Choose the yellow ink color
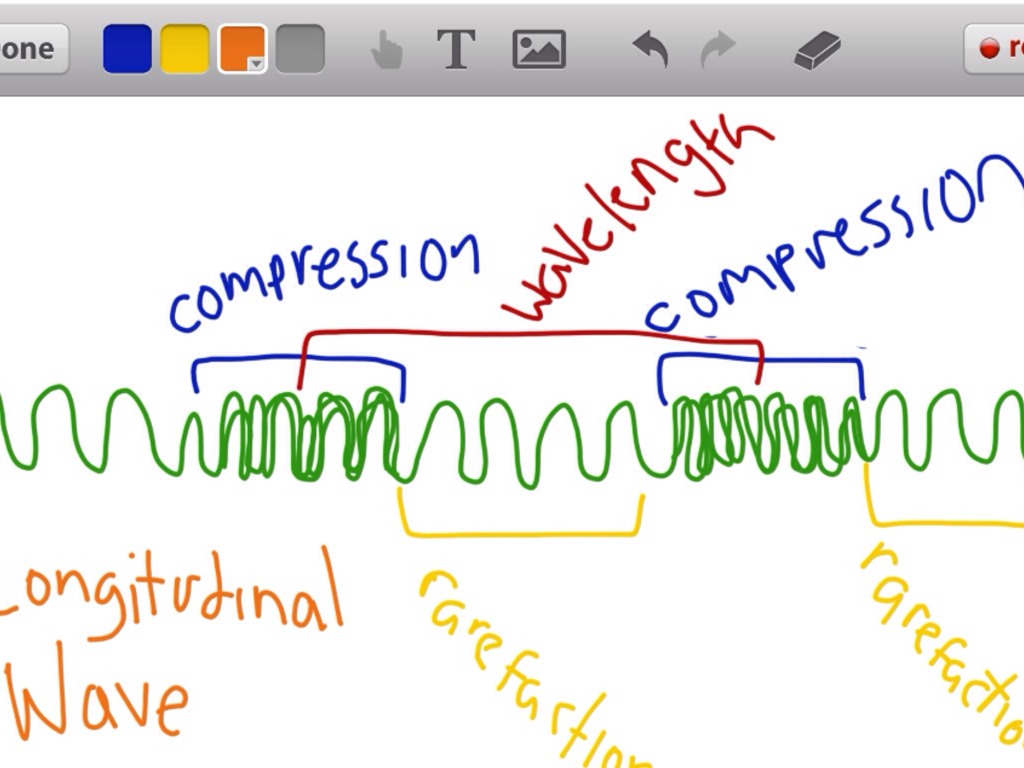This screenshot has width=1024, height=768. [185, 49]
